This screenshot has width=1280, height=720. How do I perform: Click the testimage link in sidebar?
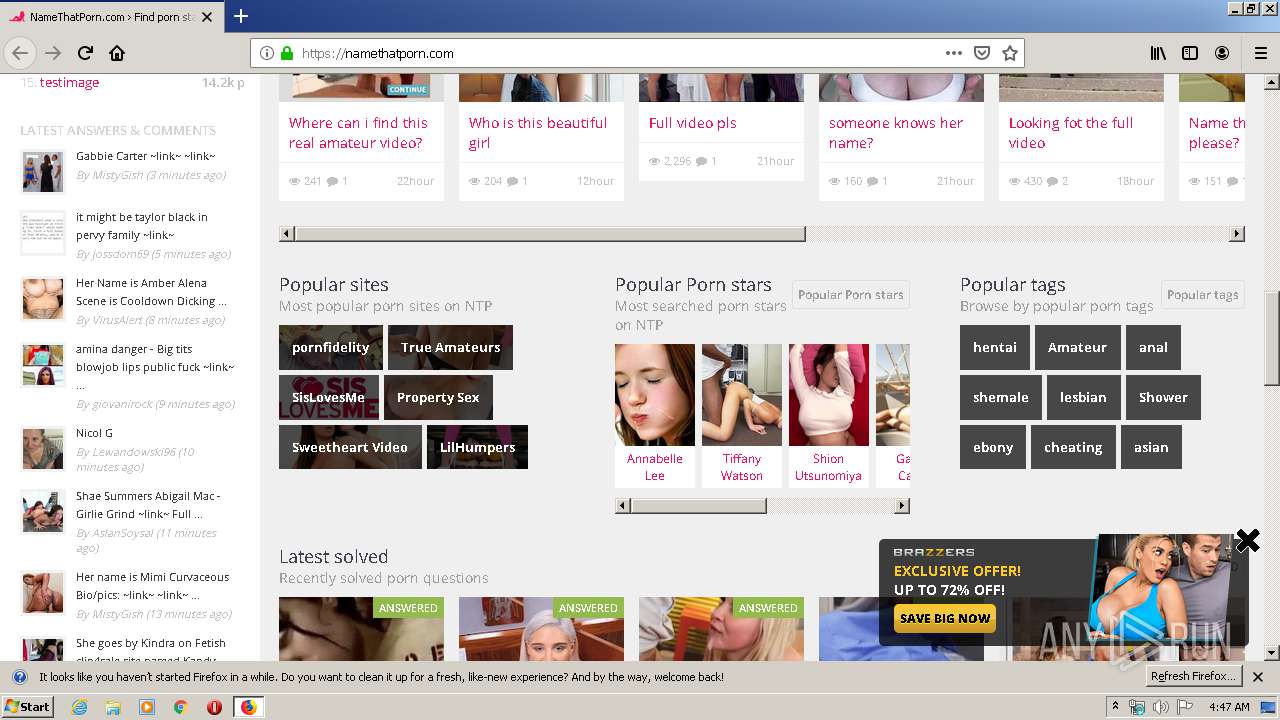pyautogui.click(x=69, y=83)
